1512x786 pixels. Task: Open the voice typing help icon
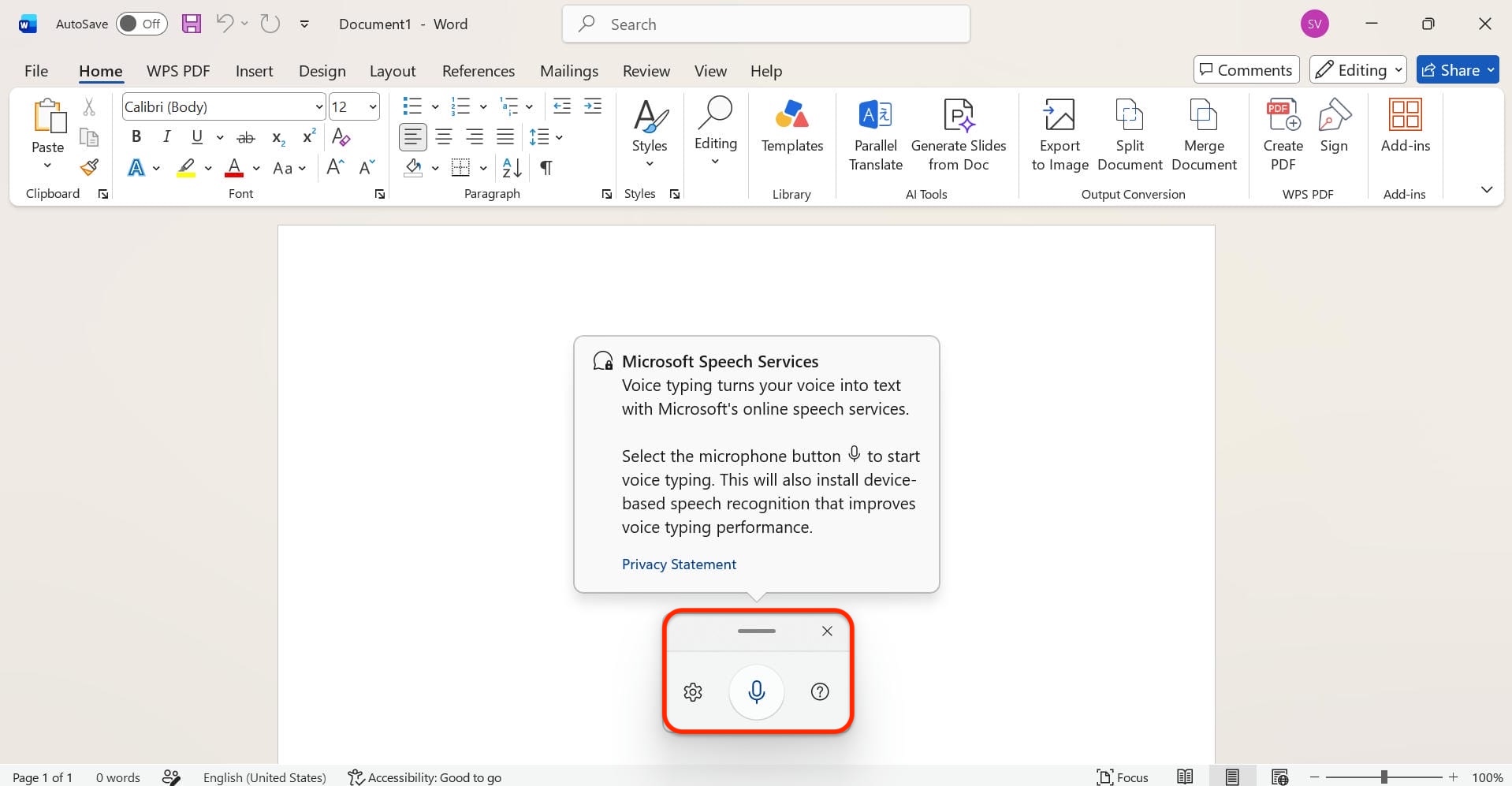click(820, 691)
